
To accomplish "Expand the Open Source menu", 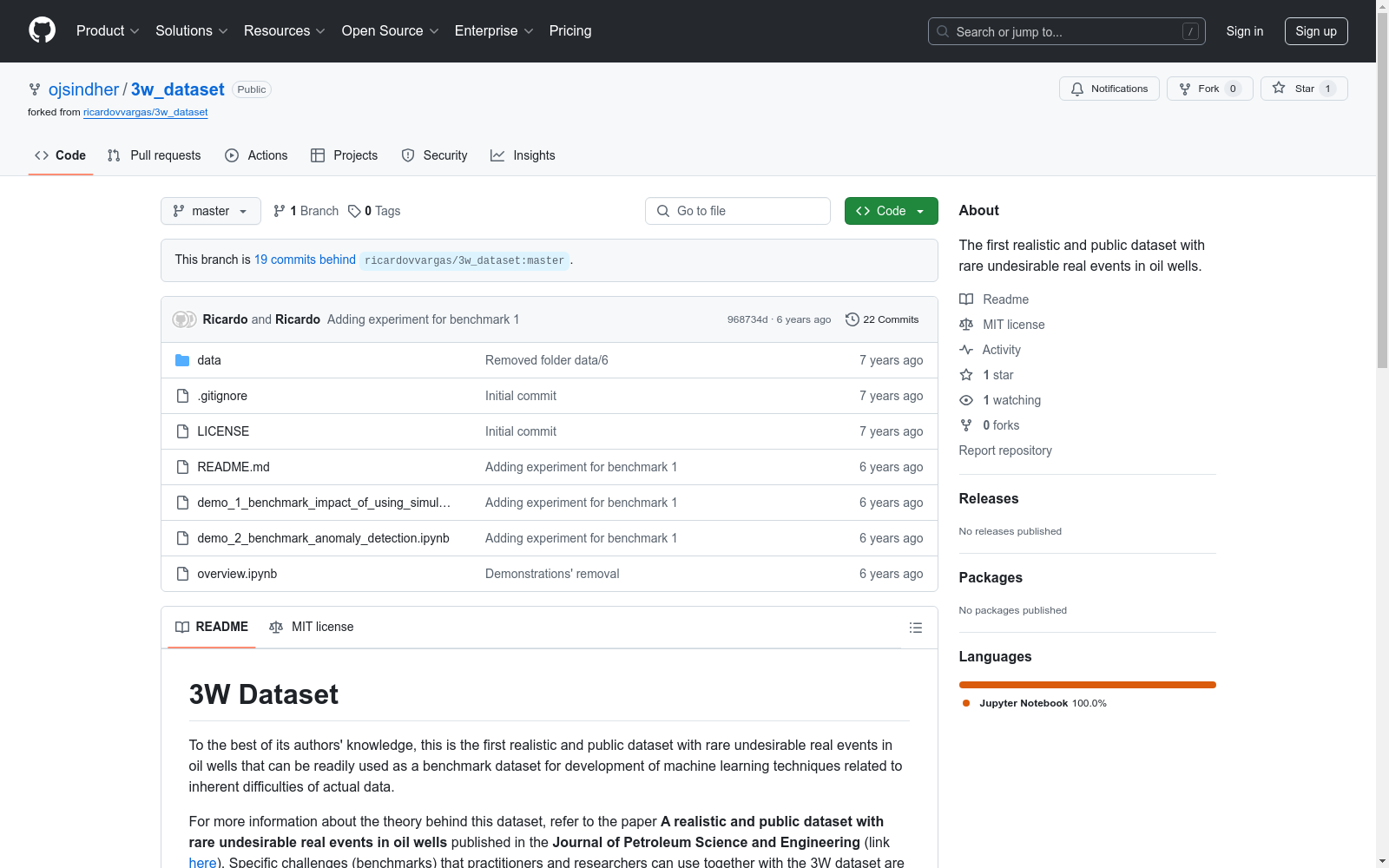I will [391, 30].
